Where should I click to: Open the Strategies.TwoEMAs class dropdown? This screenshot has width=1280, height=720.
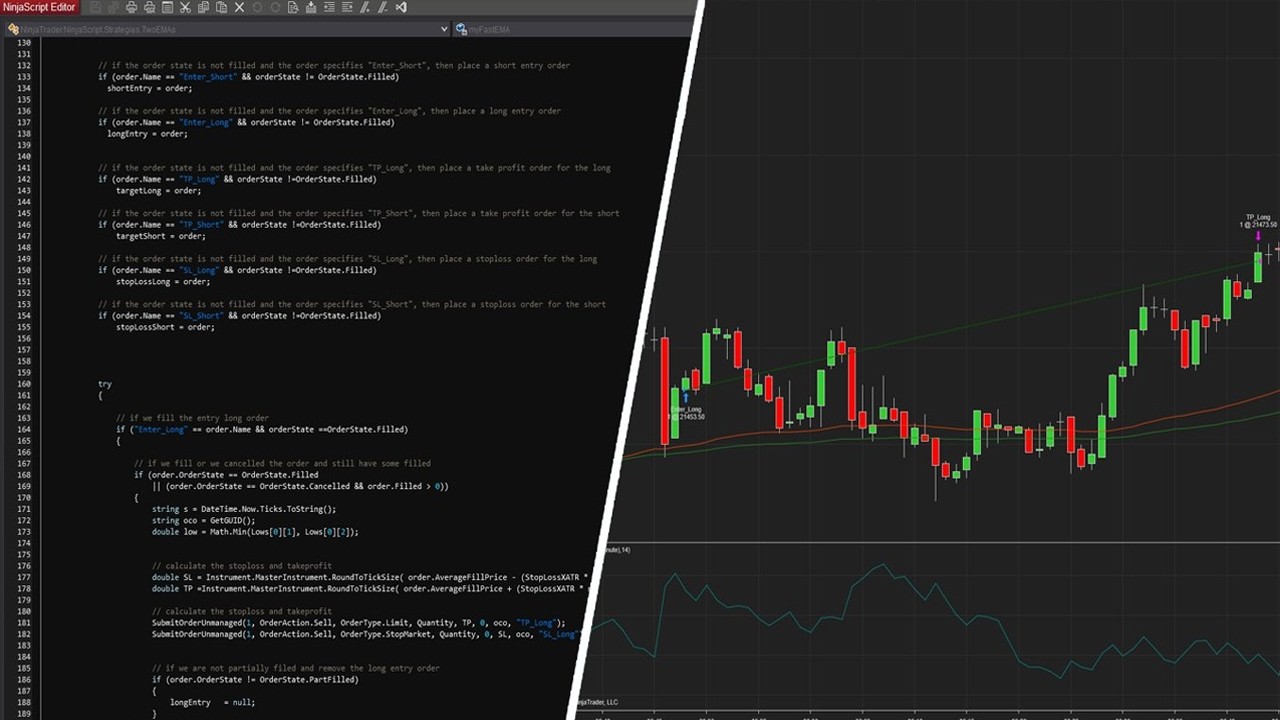point(227,29)
